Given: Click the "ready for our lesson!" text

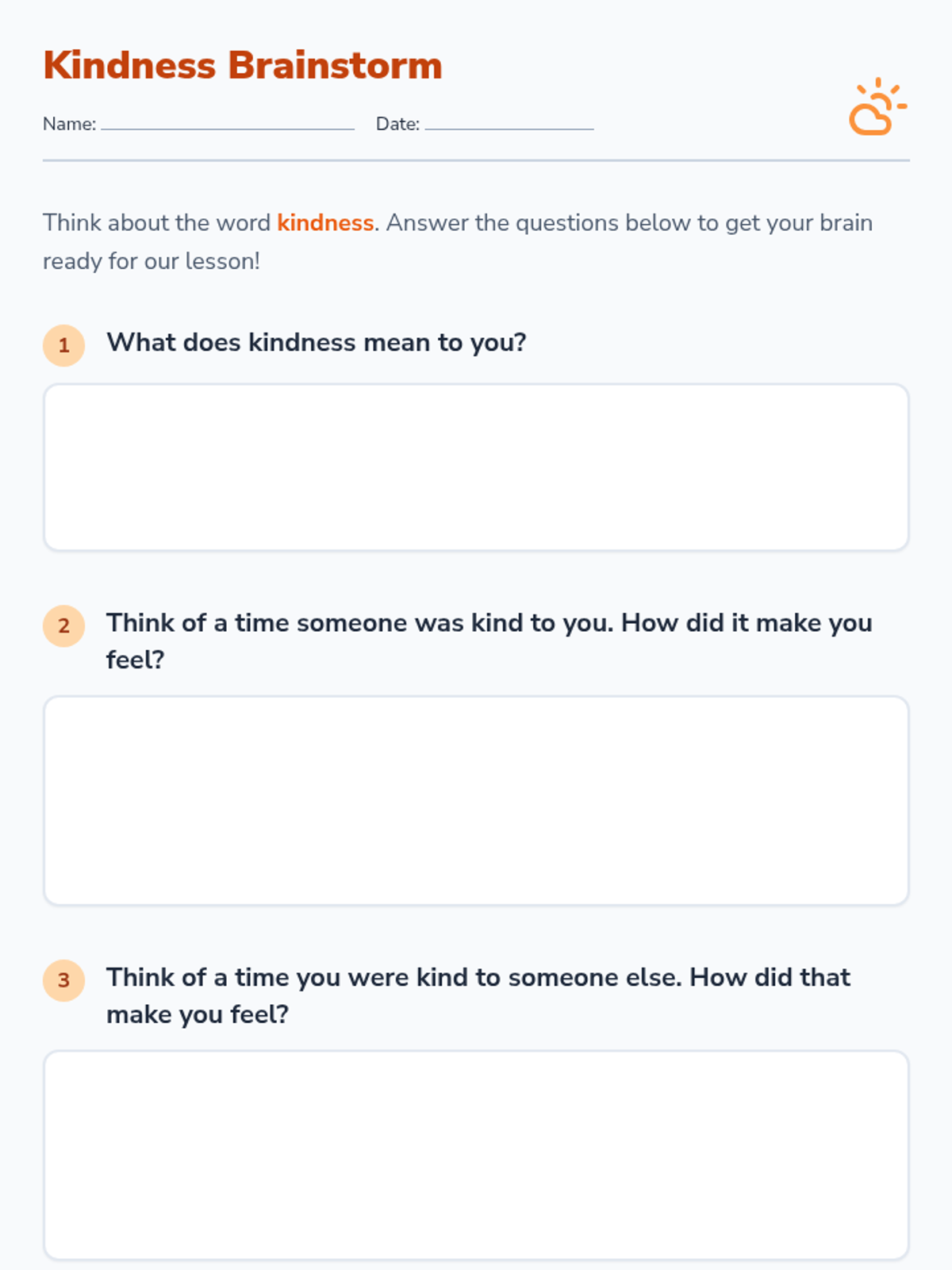Looking at the screenshot, I should 152,261.
